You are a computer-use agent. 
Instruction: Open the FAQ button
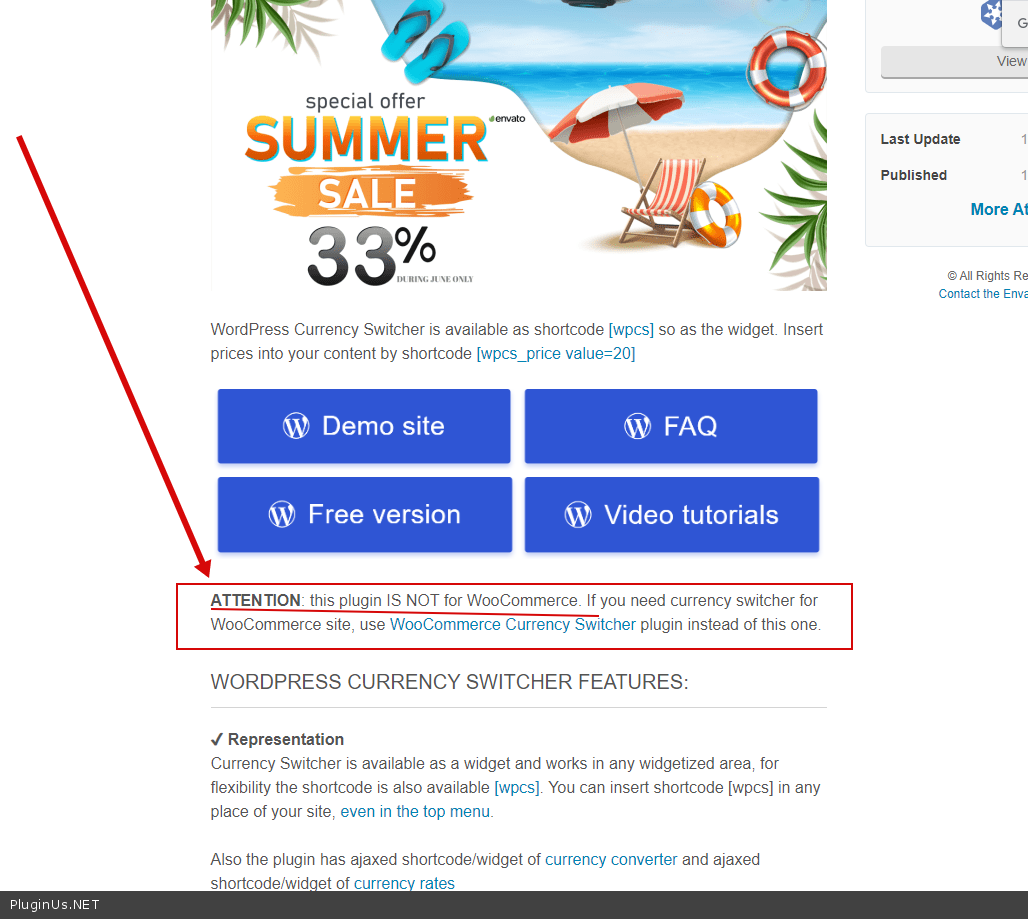click(671, 426)
